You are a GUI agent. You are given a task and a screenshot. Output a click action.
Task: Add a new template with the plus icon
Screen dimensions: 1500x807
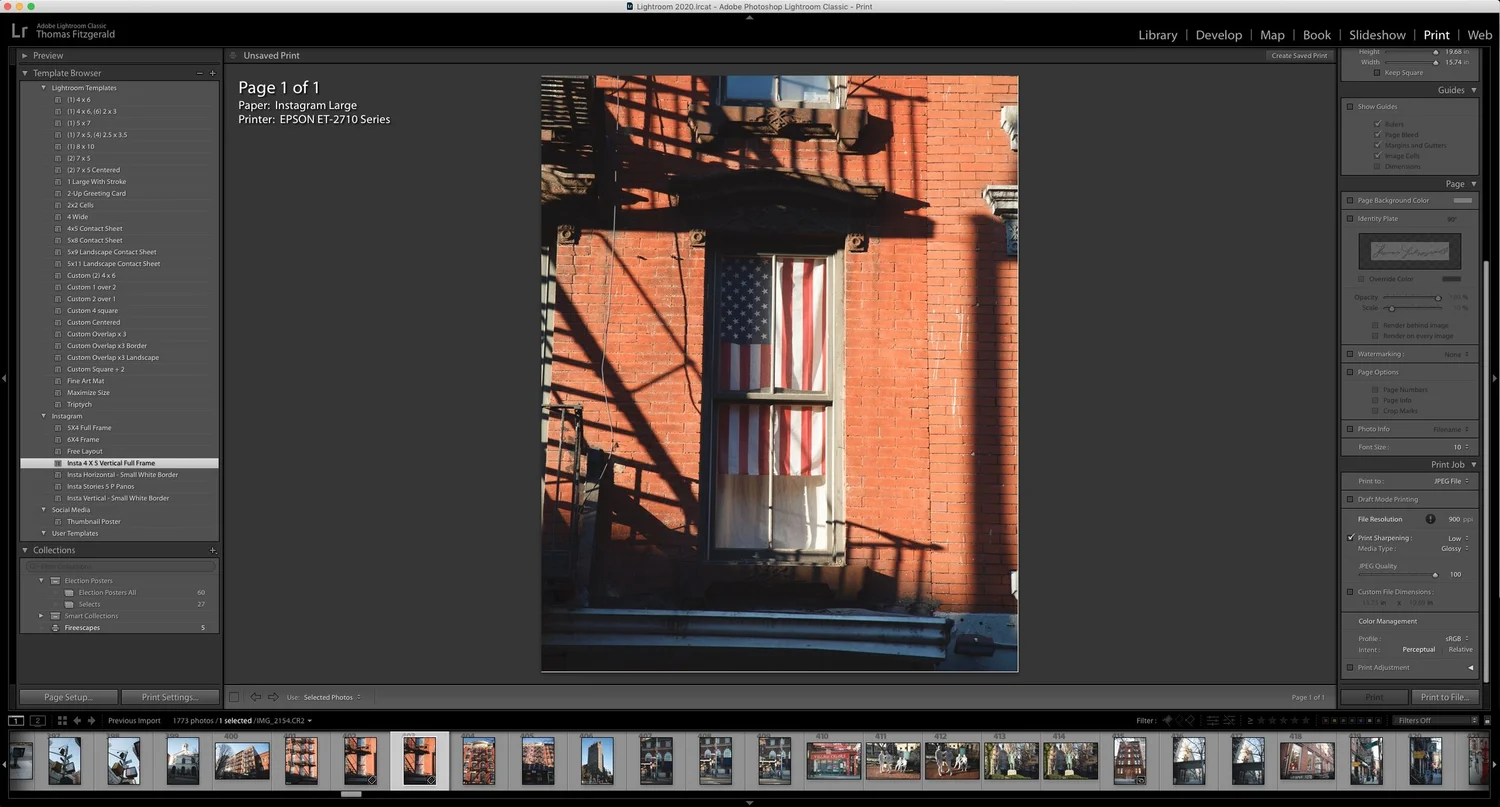pos(212,73)
